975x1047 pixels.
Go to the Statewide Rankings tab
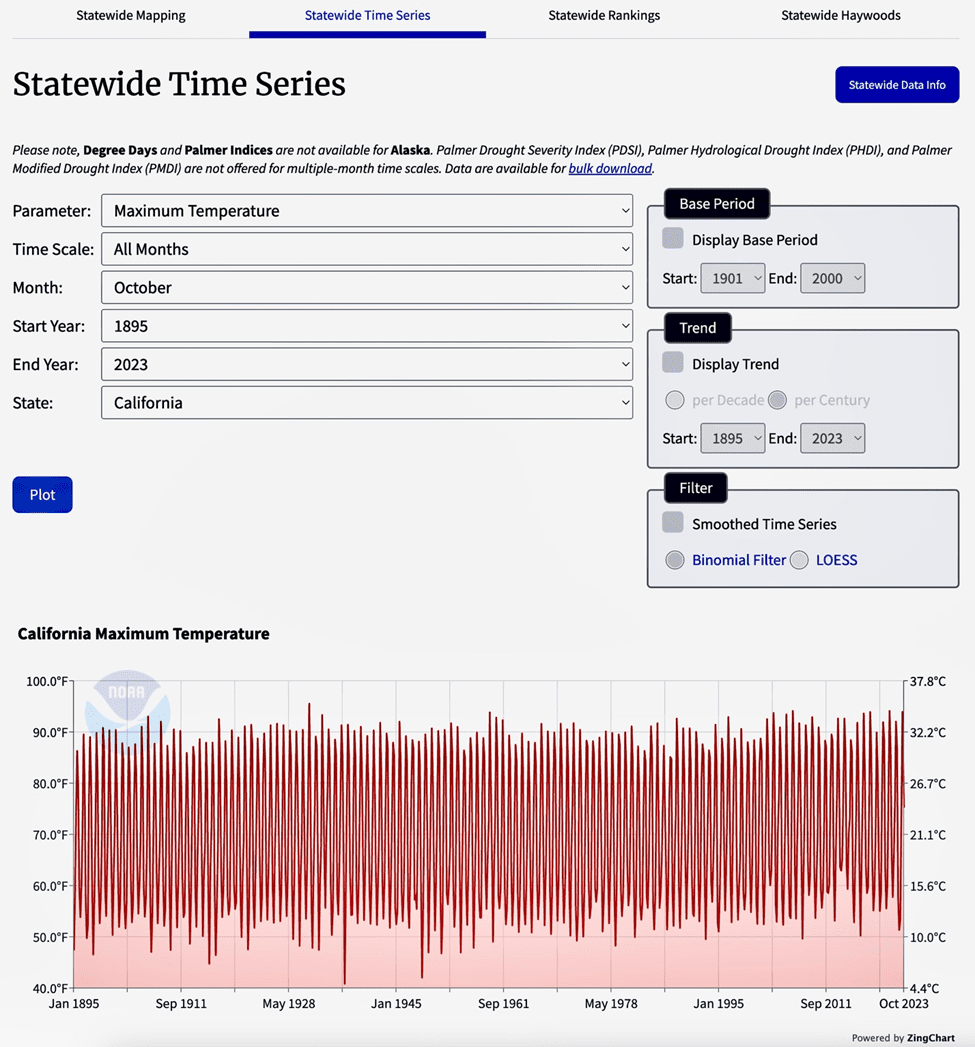pos(604,16)
